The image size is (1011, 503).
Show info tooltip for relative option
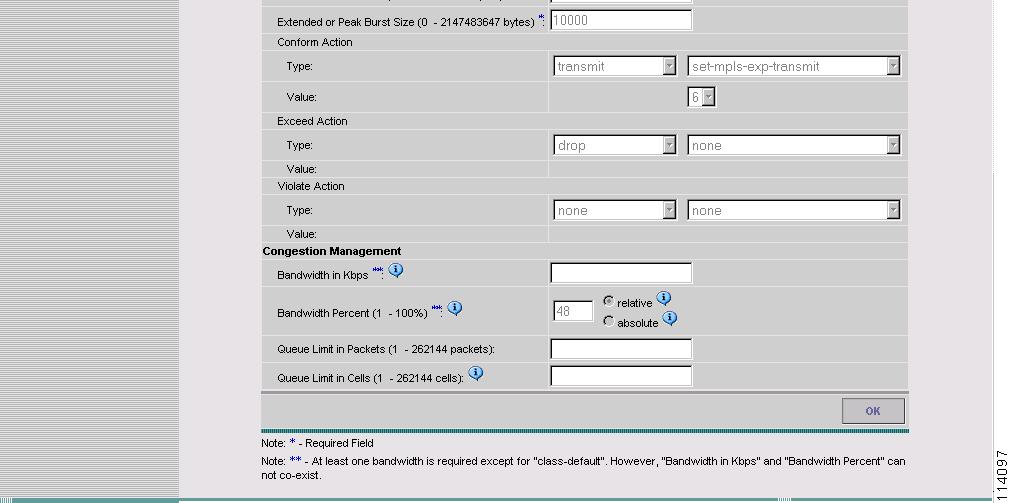[663, 299]
